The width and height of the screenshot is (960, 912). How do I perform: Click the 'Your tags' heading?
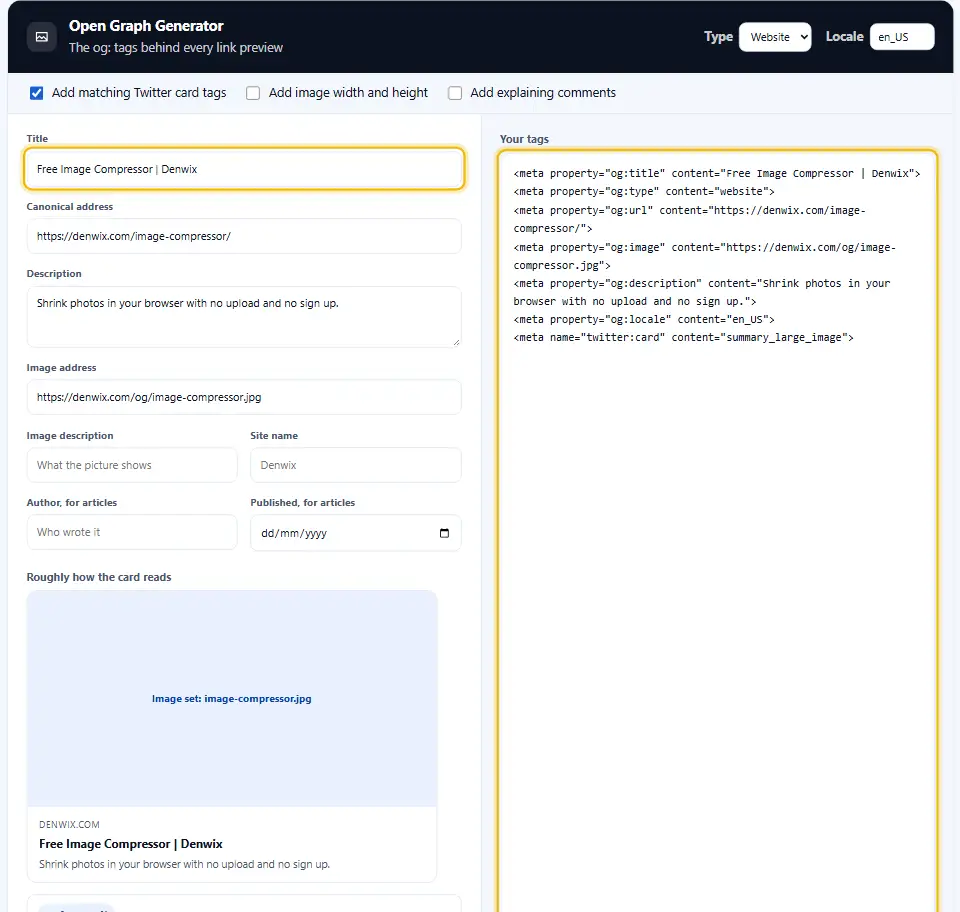524,139
